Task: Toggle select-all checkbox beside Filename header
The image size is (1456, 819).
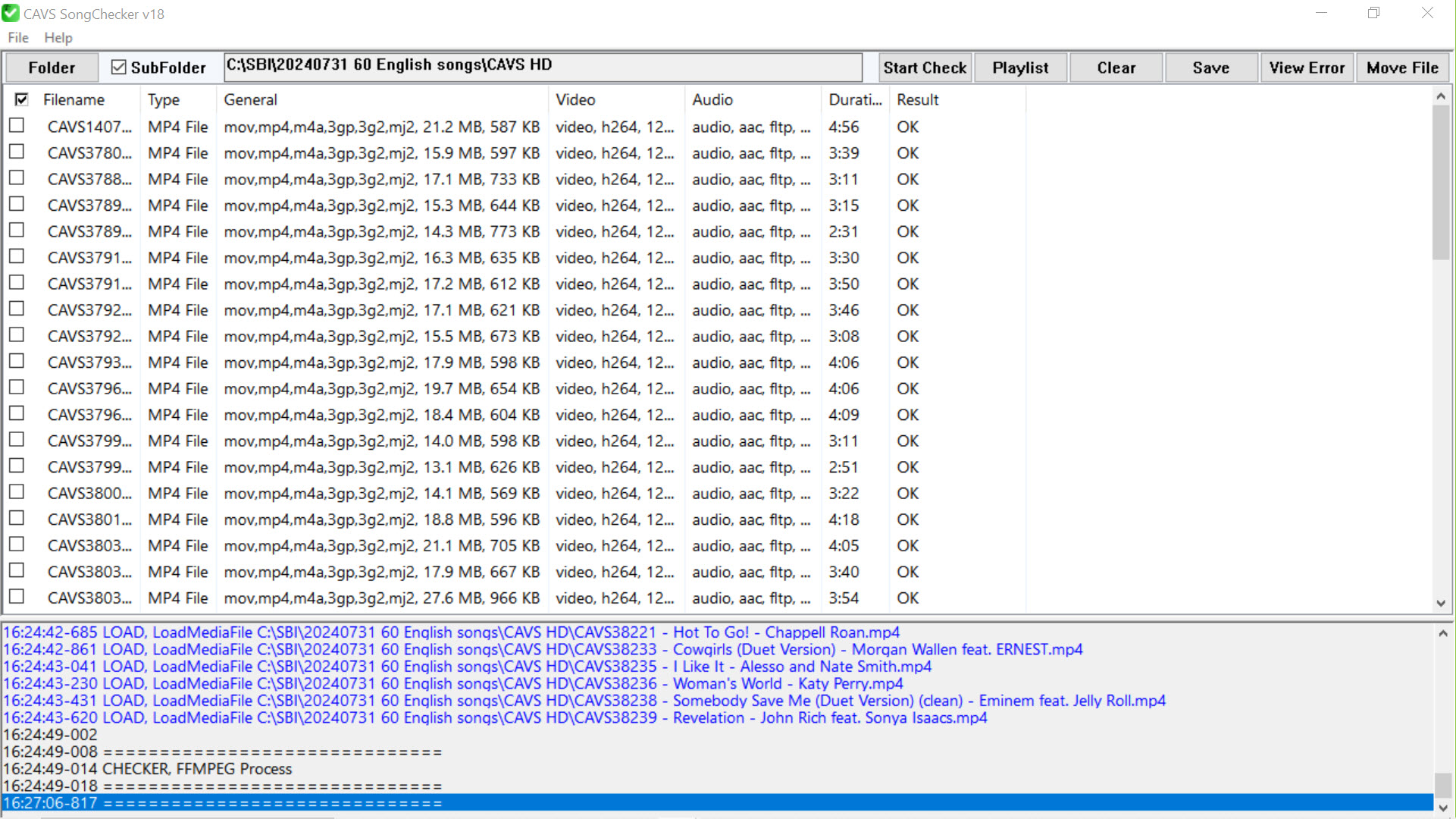Action: (21, 99)
